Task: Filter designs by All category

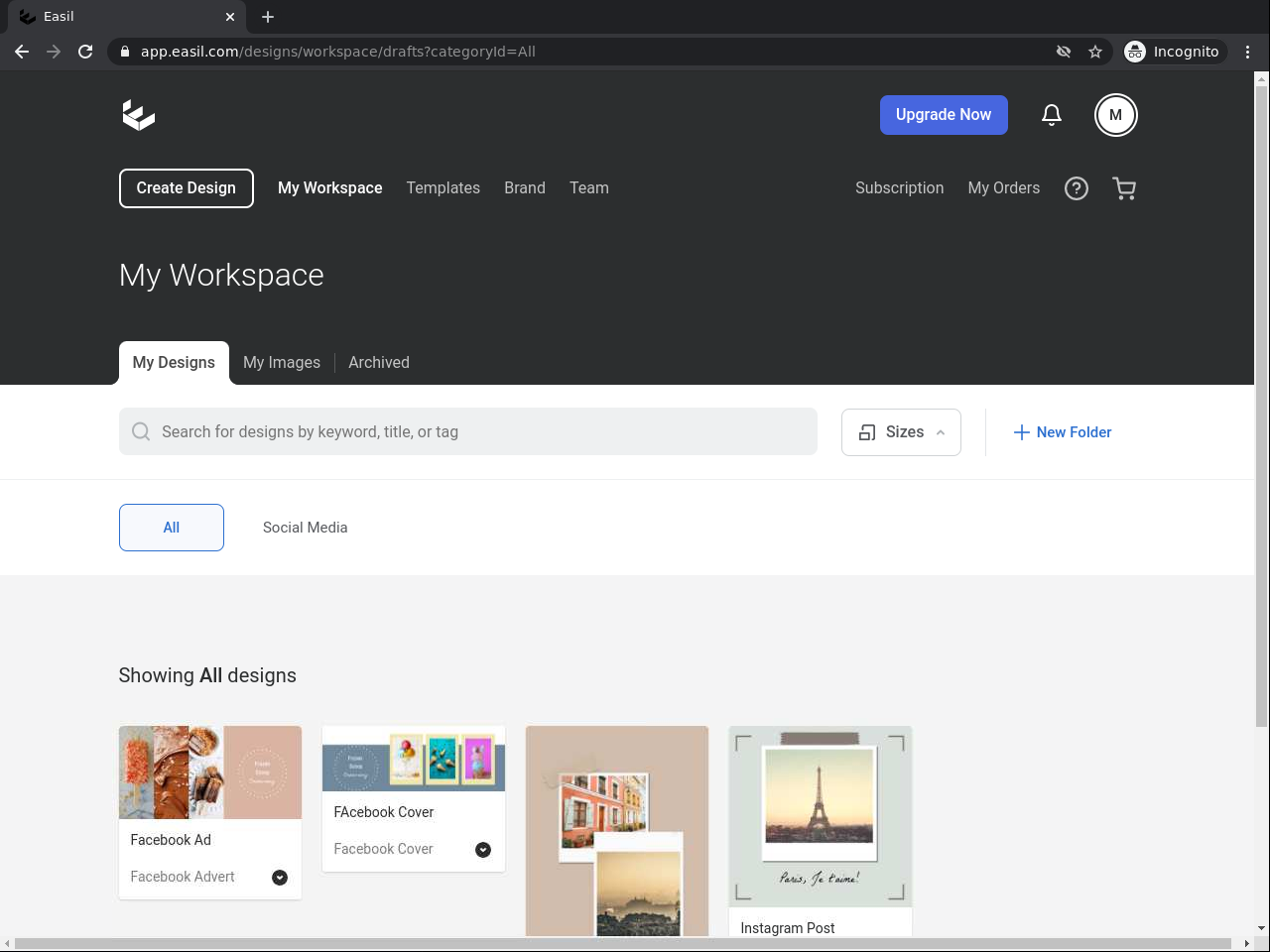Action: click(172, 528)
